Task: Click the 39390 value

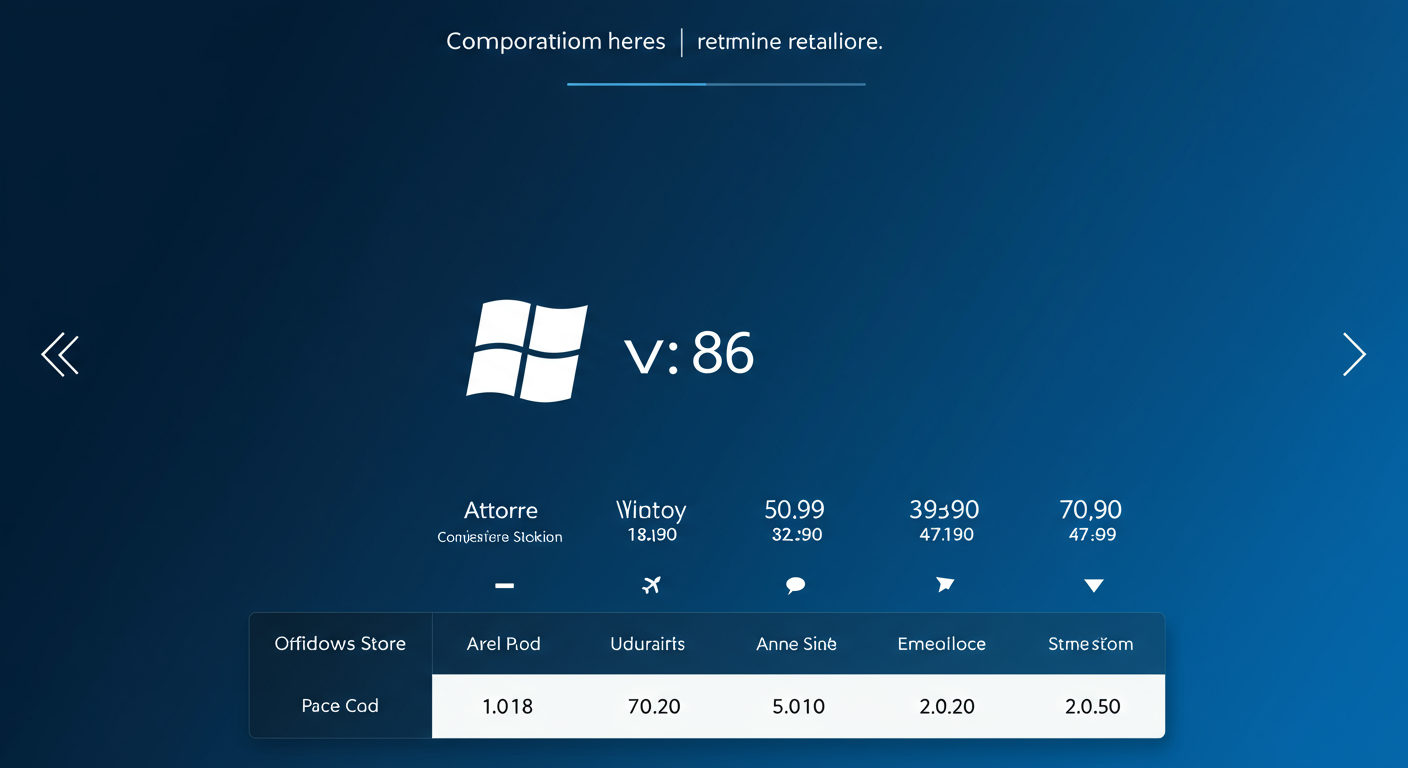Action: coord(944,510)
